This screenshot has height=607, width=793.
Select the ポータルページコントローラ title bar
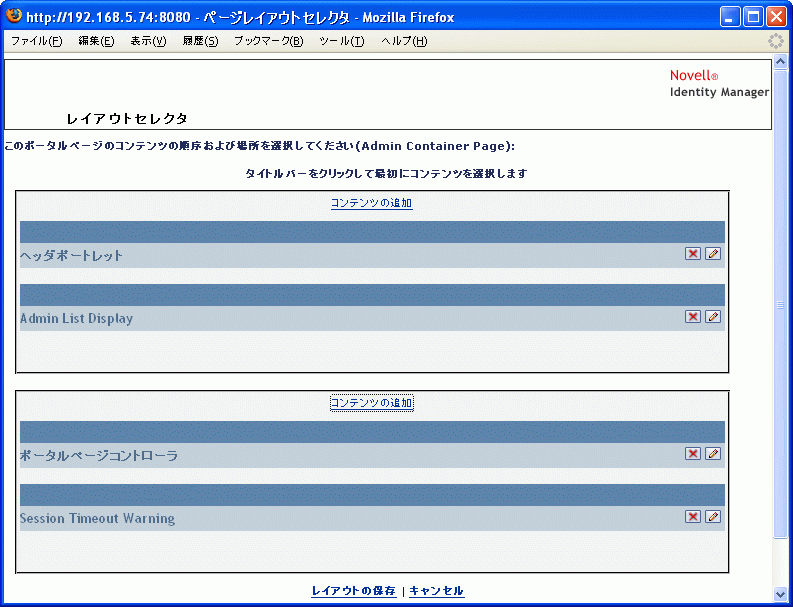coord(372,432)
